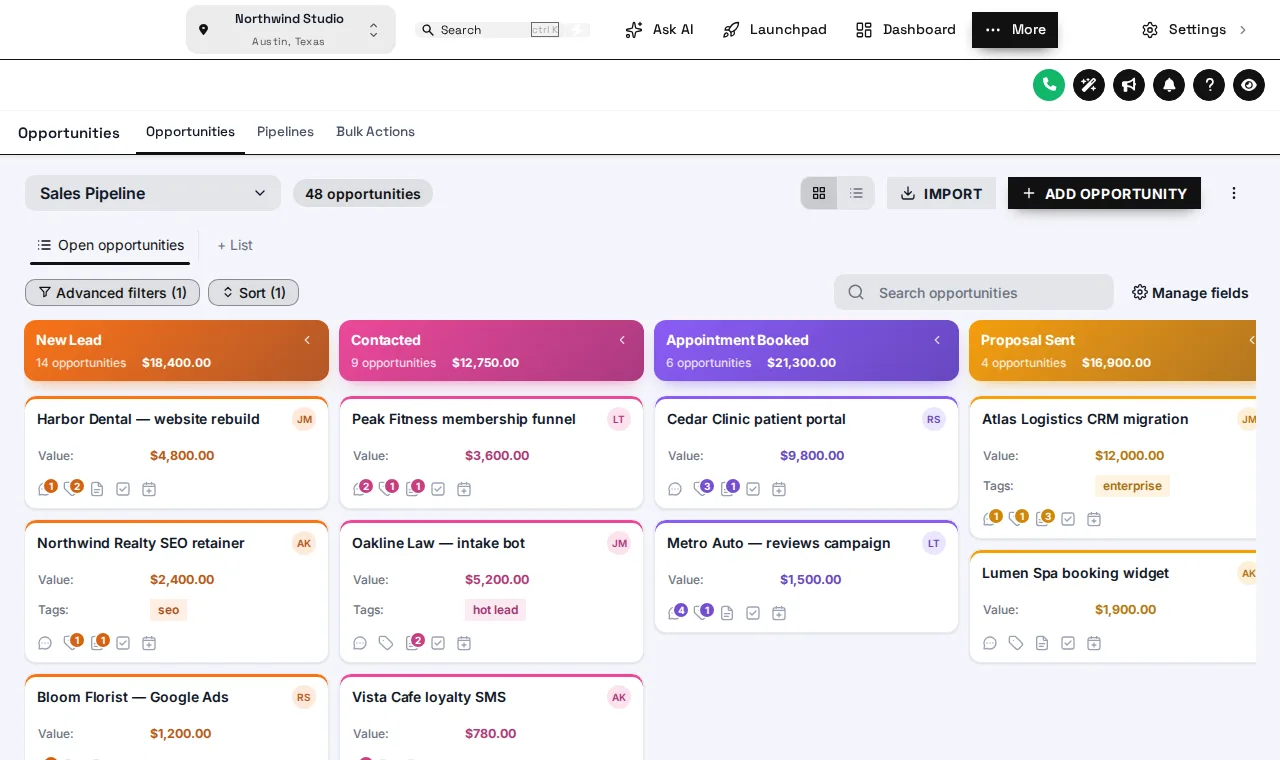
Task: Open the three-dot options menu beside Add Opportunity
Action: tap(1234, 193)
